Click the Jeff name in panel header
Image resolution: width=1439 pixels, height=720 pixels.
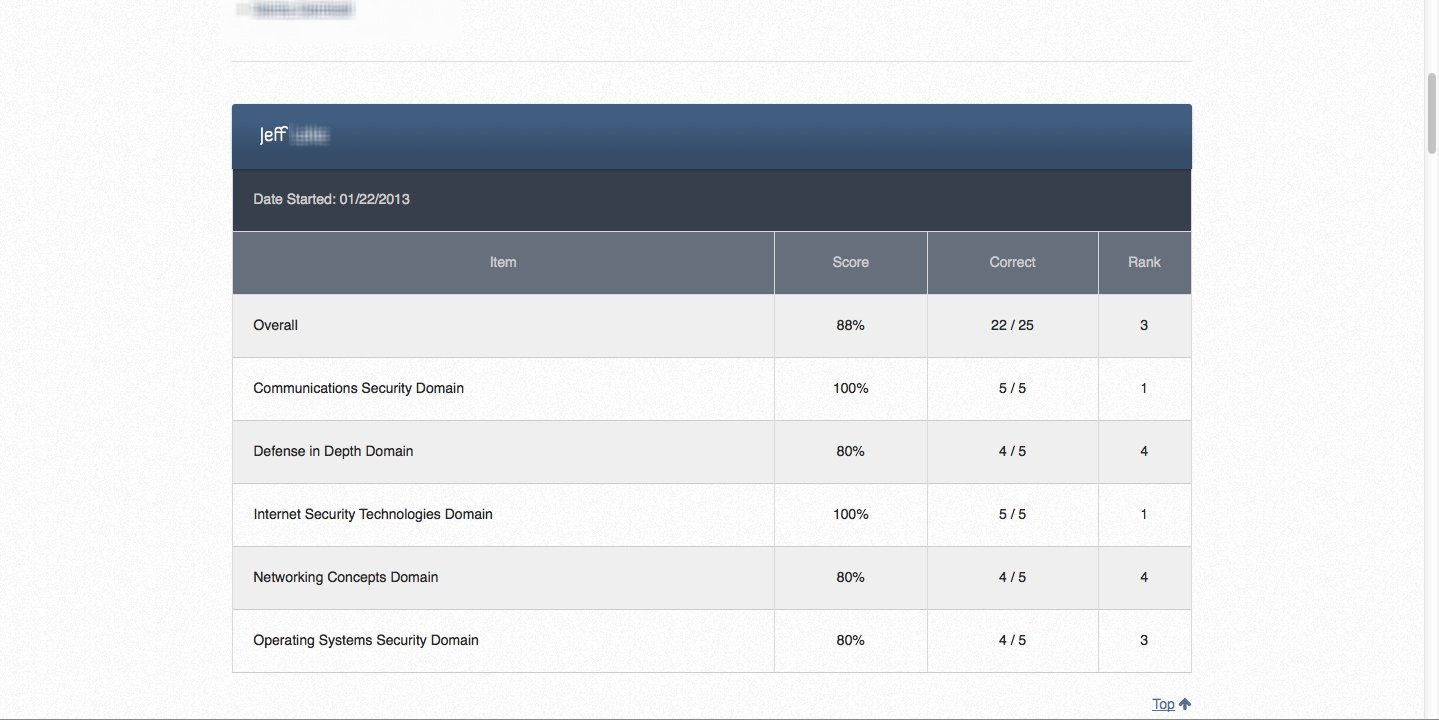pos(273,135)
